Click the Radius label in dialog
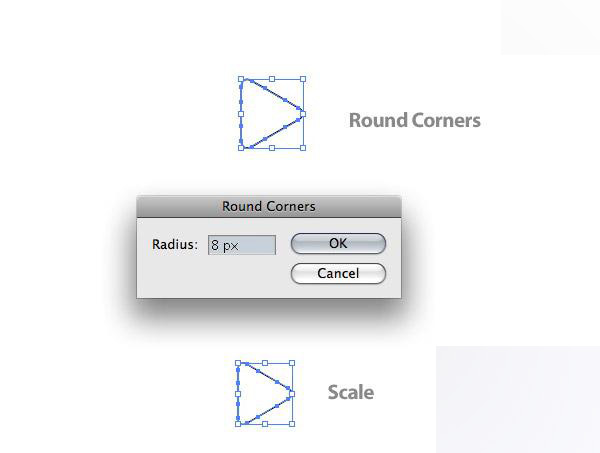 pos(175,245)
